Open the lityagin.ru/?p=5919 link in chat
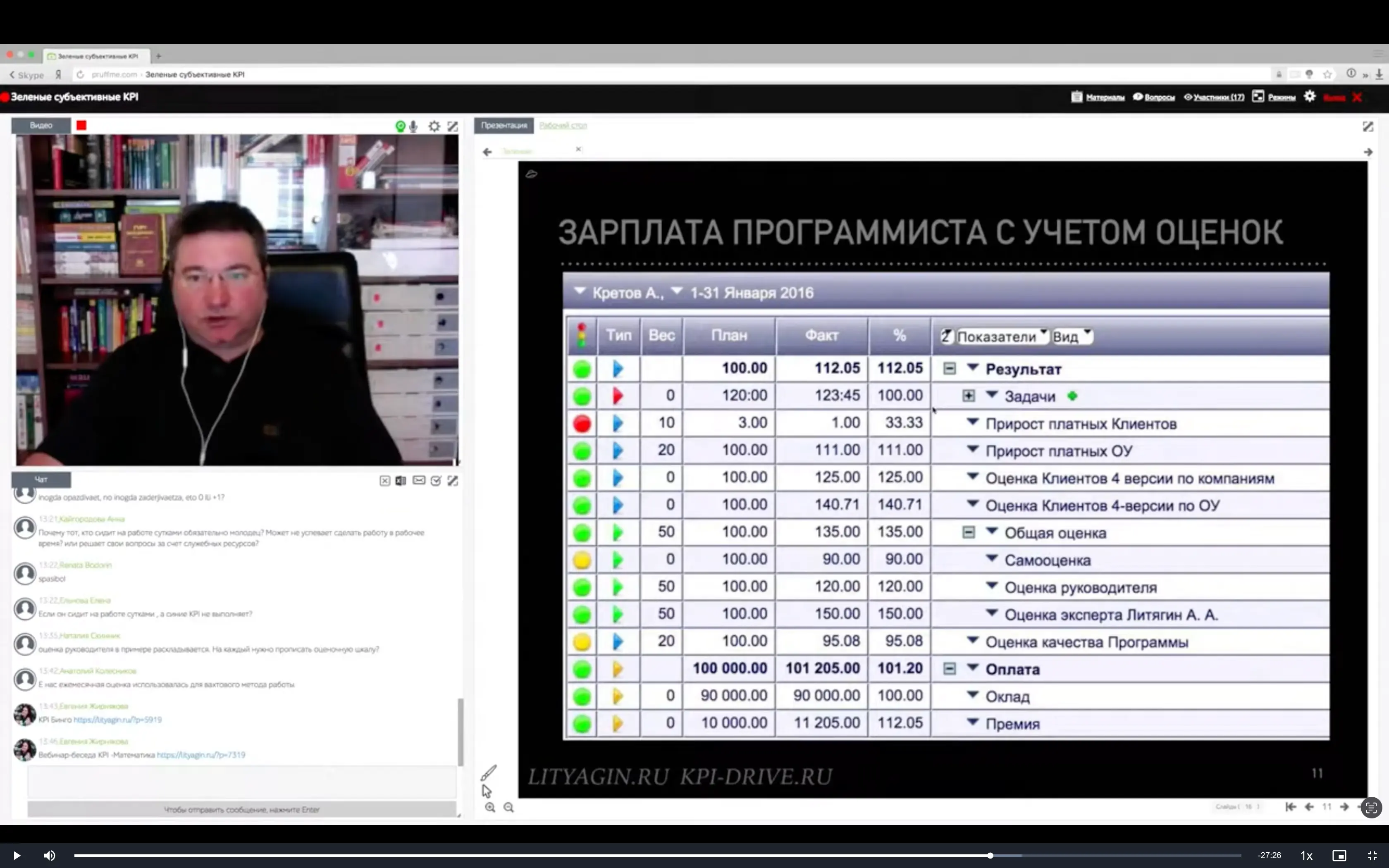This screenshot has width=1389, height=868. coord(118,719)
